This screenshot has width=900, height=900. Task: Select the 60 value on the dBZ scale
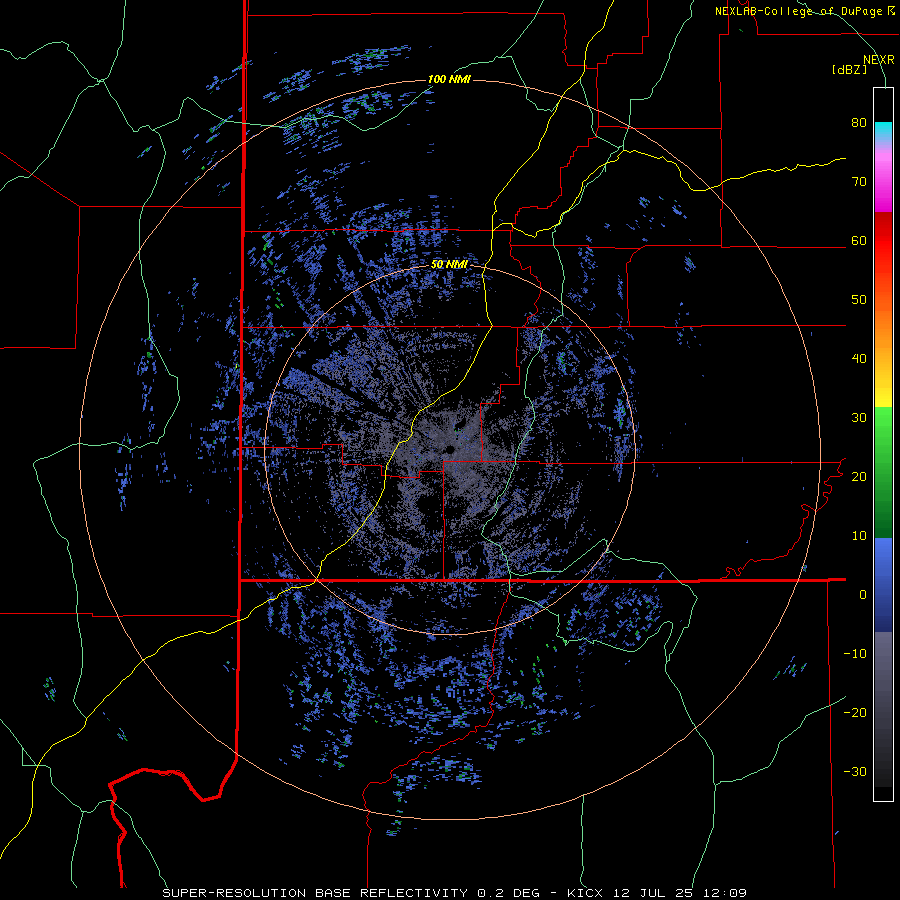point(859,240)
